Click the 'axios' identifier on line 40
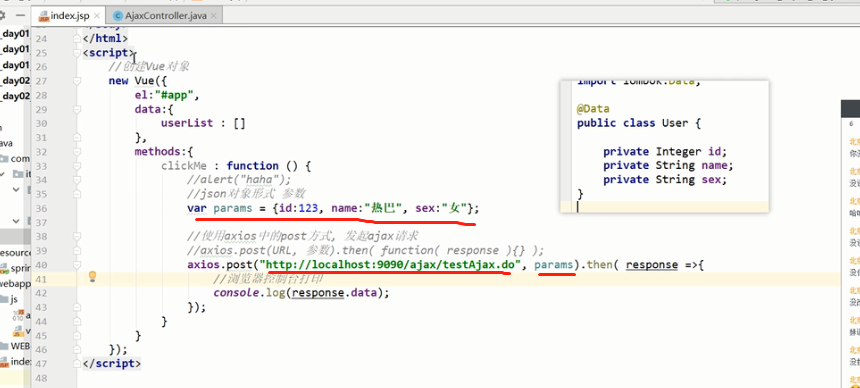The height and width of the screenshot is (388, 860). click(203, 265)
